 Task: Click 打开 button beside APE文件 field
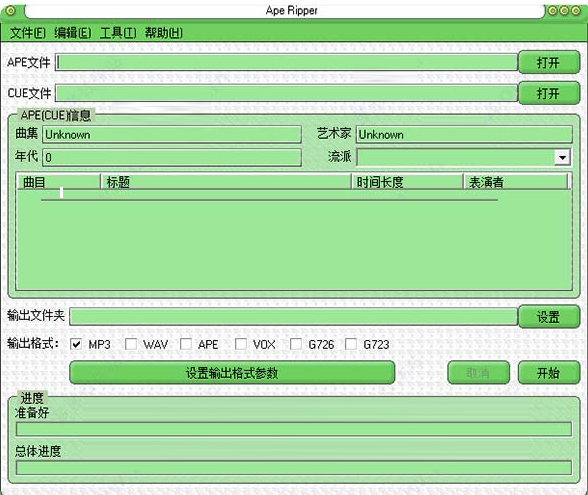[x=549, y=62]
